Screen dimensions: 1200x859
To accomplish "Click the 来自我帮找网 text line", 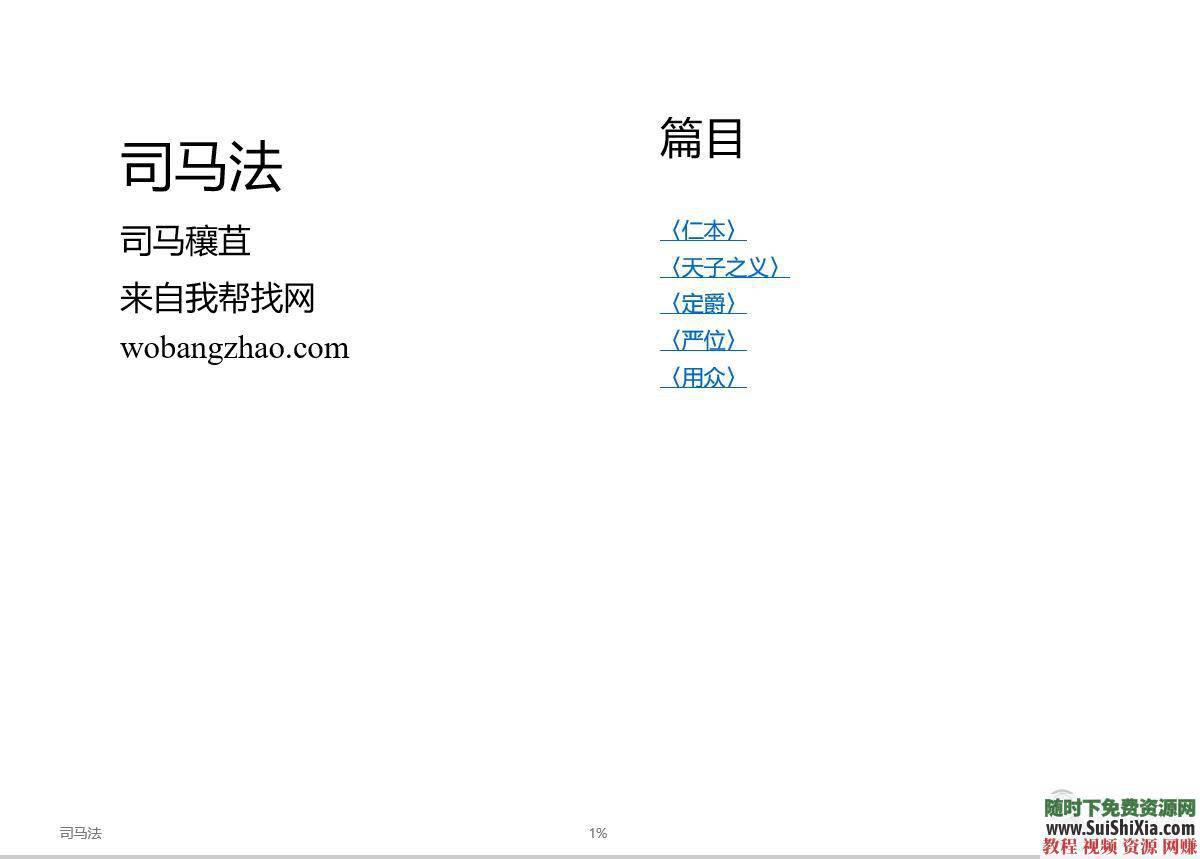I will tap(218, 298).
